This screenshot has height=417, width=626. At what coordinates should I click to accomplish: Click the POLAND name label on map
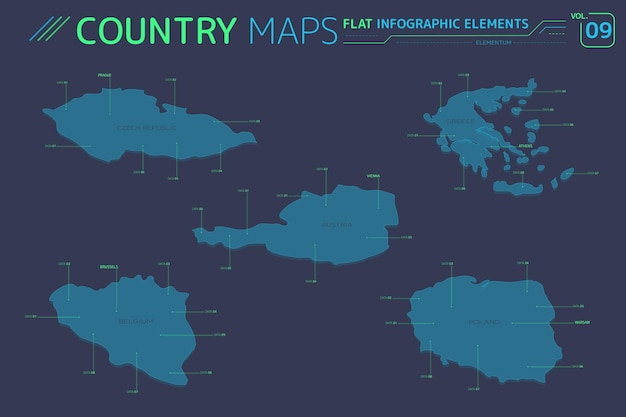click(484, 322)
